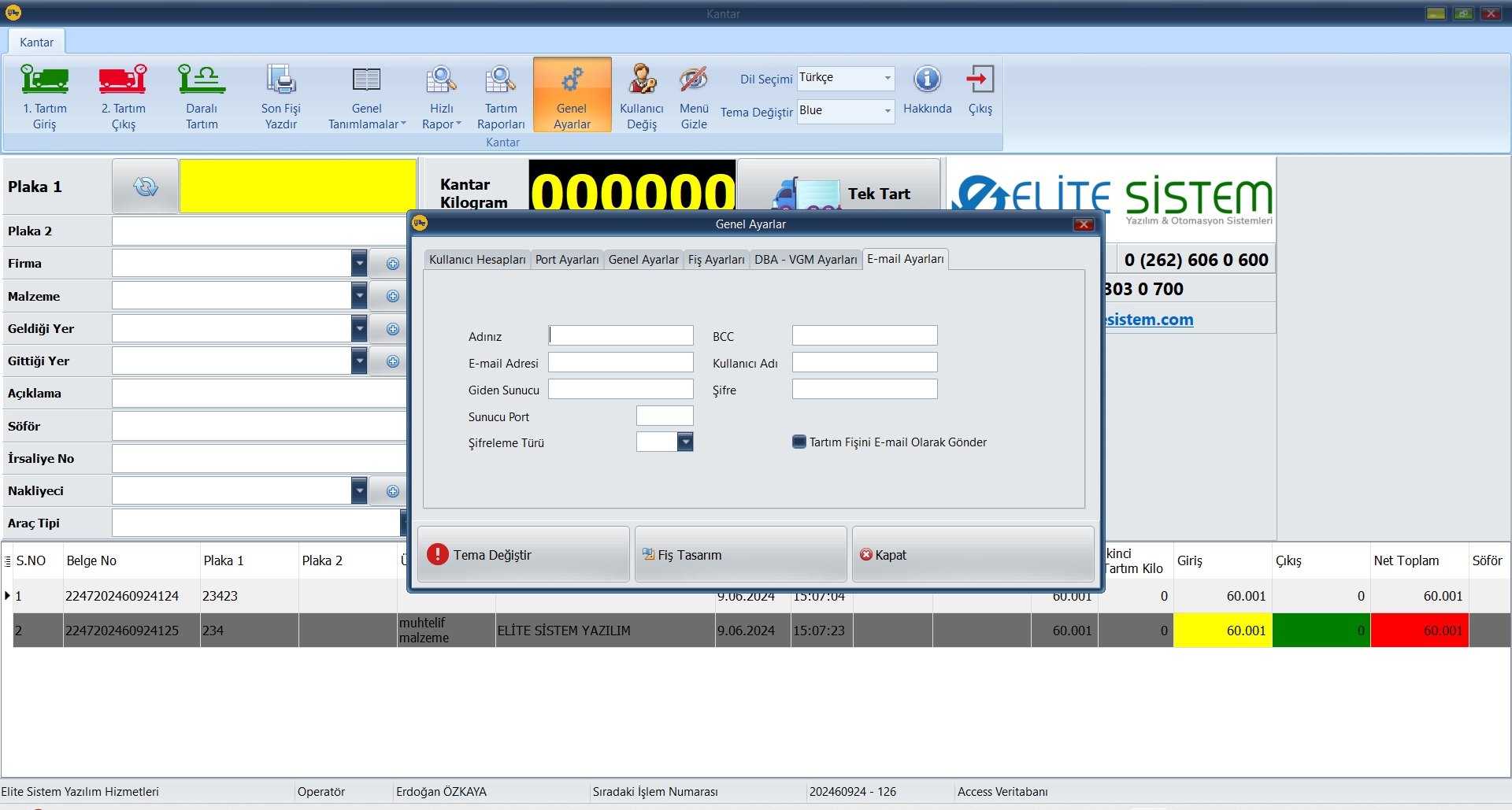Expand the Şifreleme Türü dropdown
This screenshot has height=810, width=1512.
click(x=685, y=442)
